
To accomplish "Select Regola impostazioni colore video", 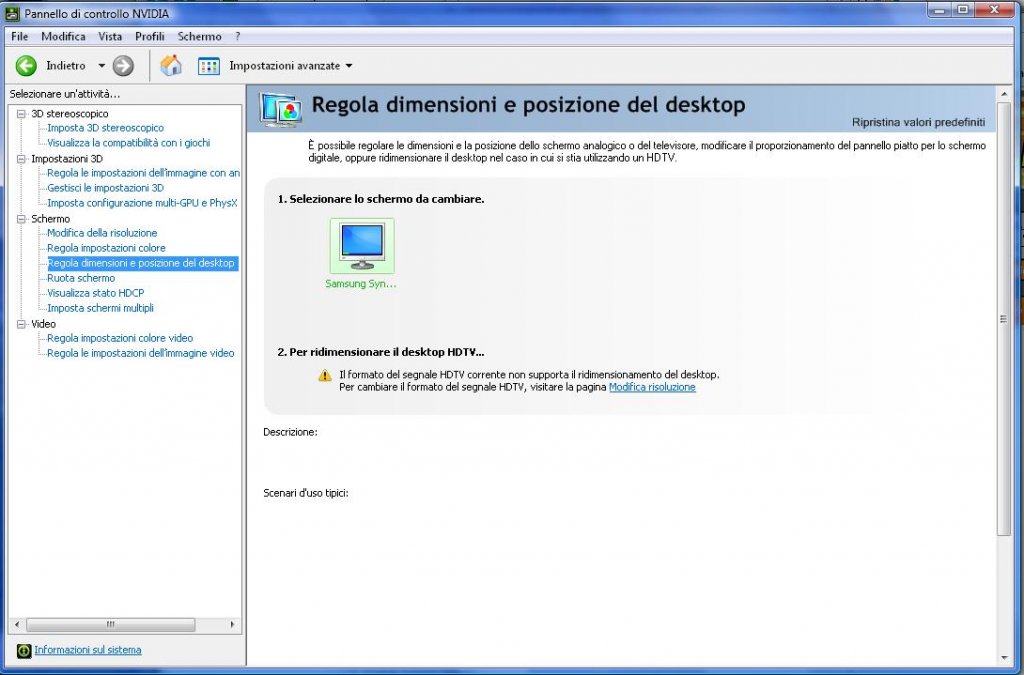I will pyautogui.click(x=120, y=338).
